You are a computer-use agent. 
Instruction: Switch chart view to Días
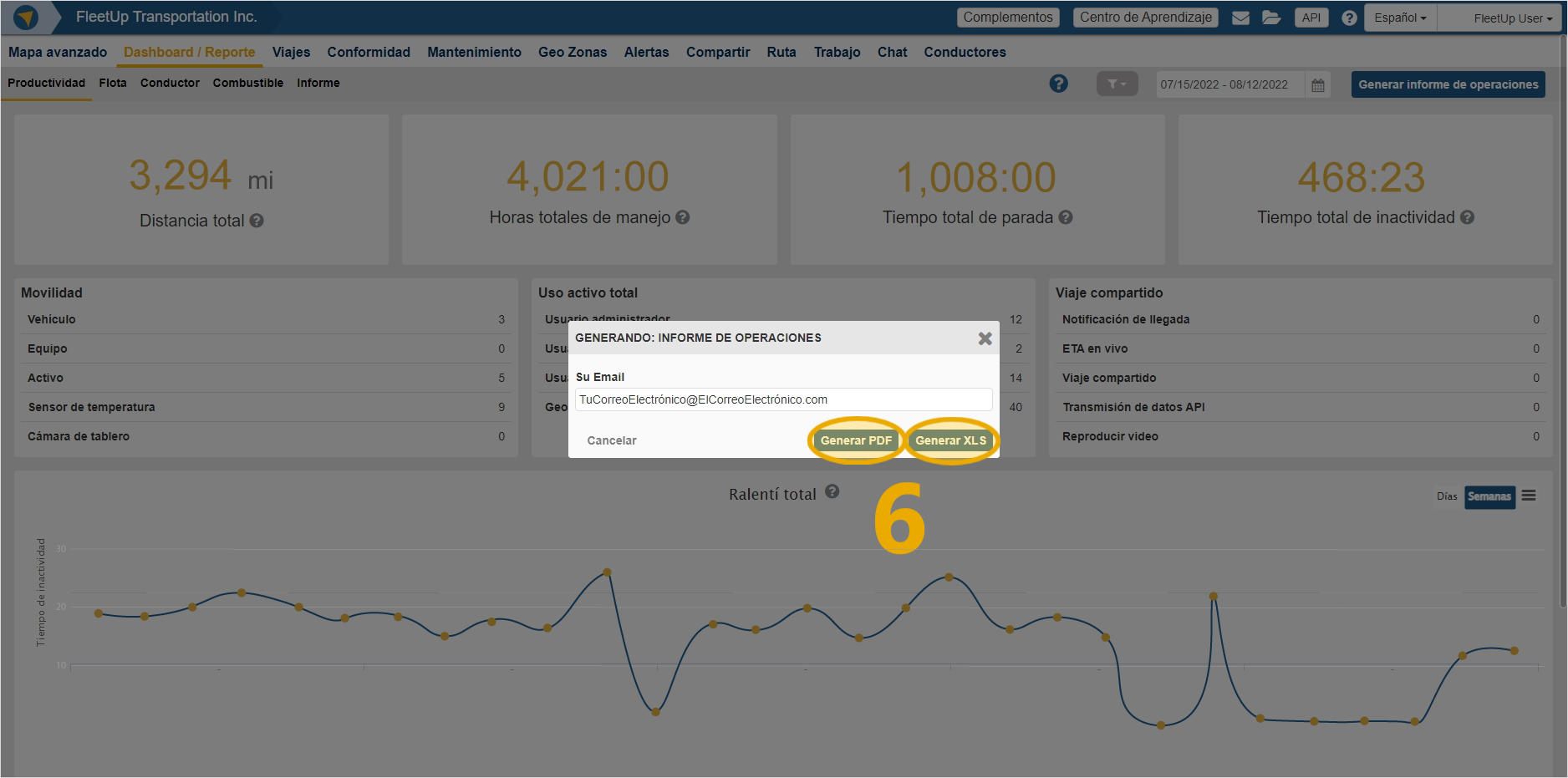tap(1447, 496)
